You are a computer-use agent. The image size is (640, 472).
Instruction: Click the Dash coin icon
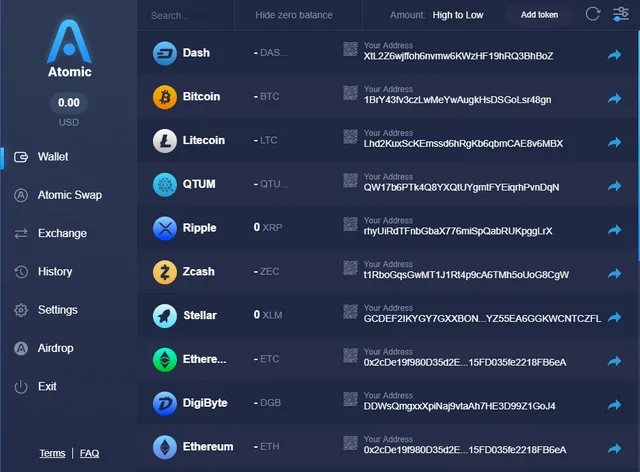pos(165,53)
